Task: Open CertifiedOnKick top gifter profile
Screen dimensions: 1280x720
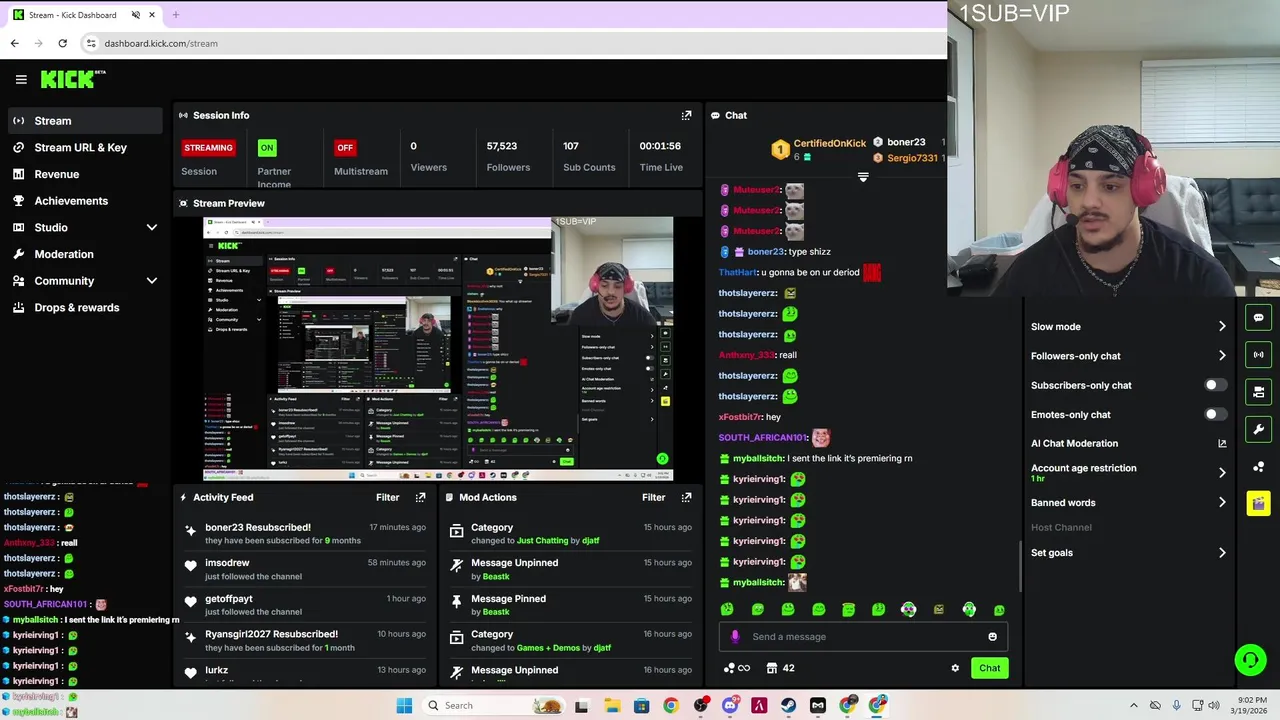Action: tap(829, 143)
